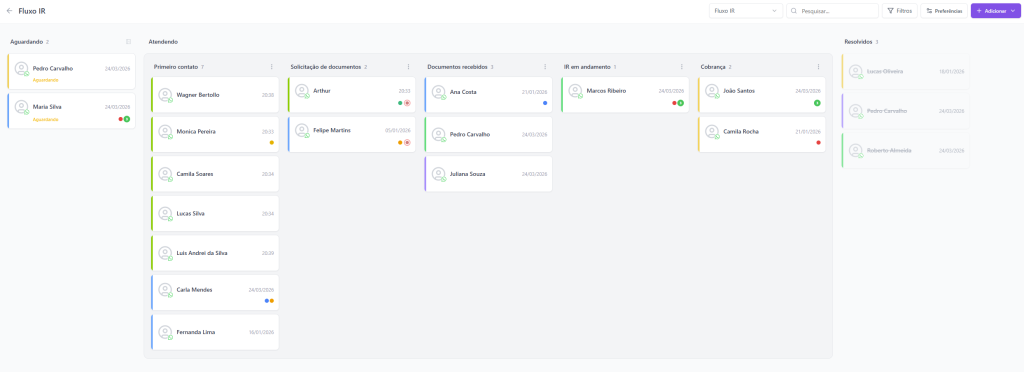Screen dimensions: 1024x372
Task: Open the resolved Roberto Almeida card
Action: (906, 151)
